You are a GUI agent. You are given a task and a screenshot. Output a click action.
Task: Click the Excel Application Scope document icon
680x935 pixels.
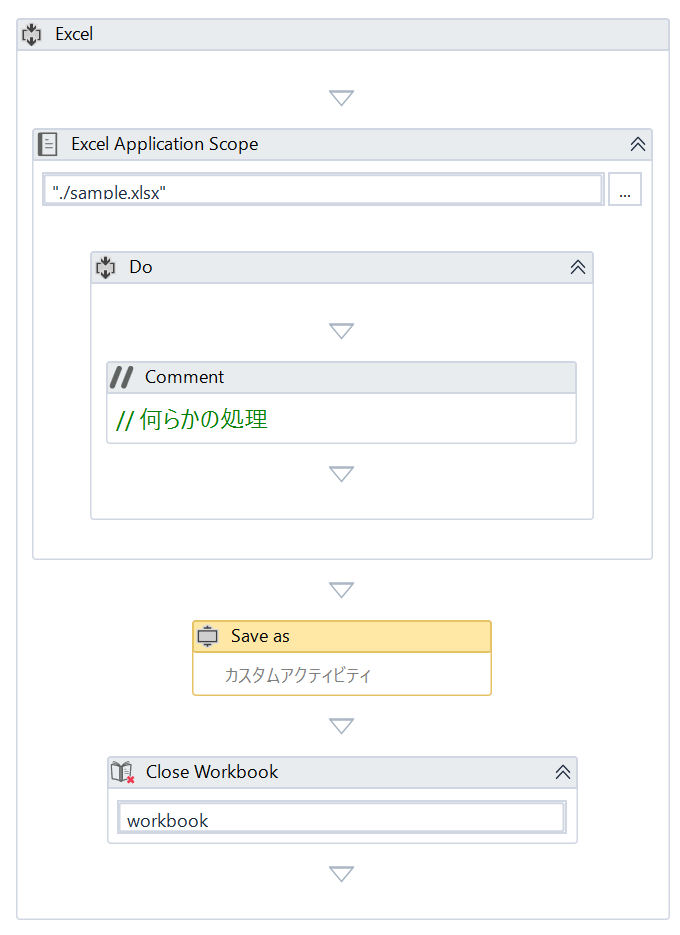pyautogui.click(x=48, y=144)
